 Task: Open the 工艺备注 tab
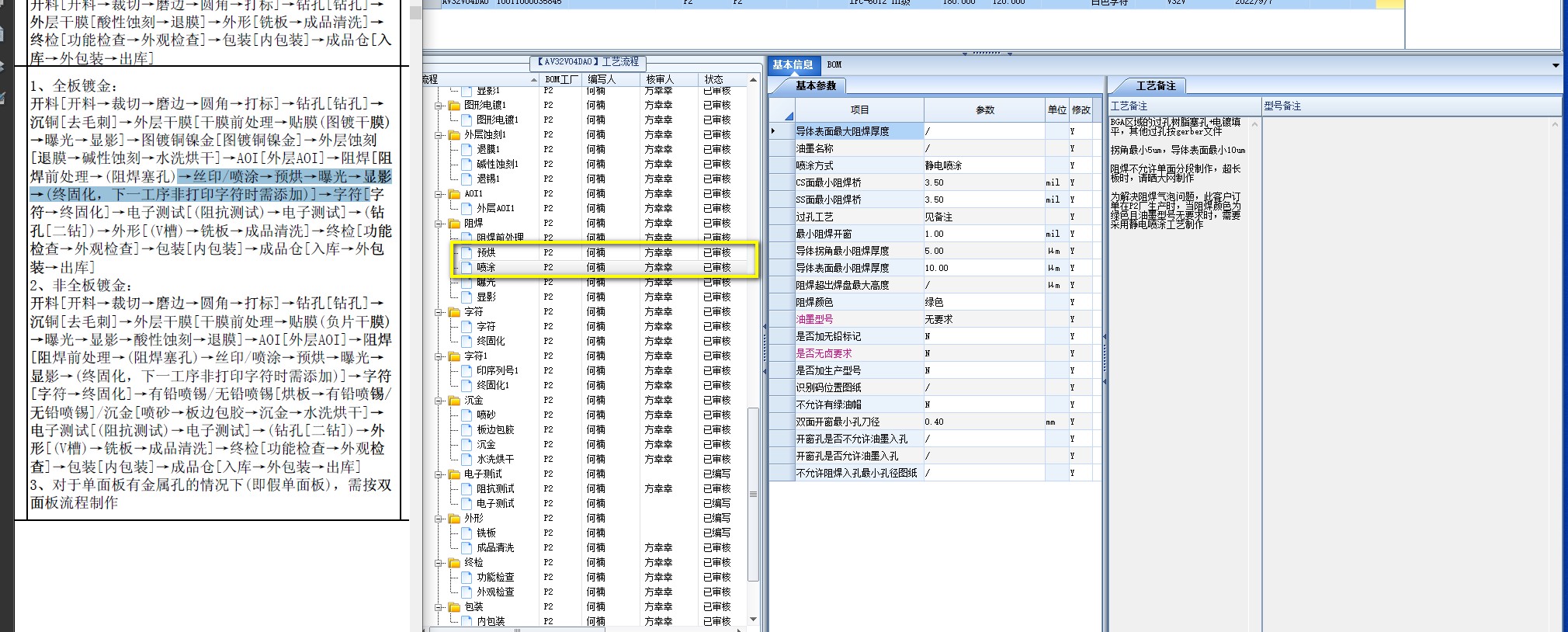[x=1156, y=86]
